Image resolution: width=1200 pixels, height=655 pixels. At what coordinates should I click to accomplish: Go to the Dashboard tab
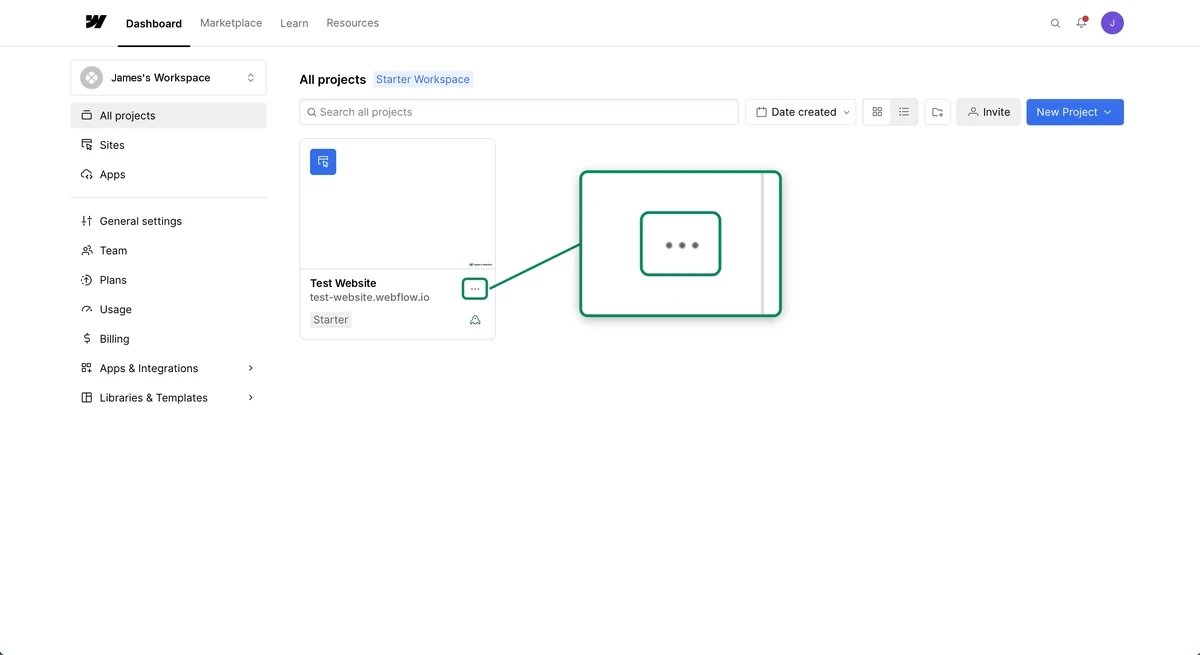[154, 23]
